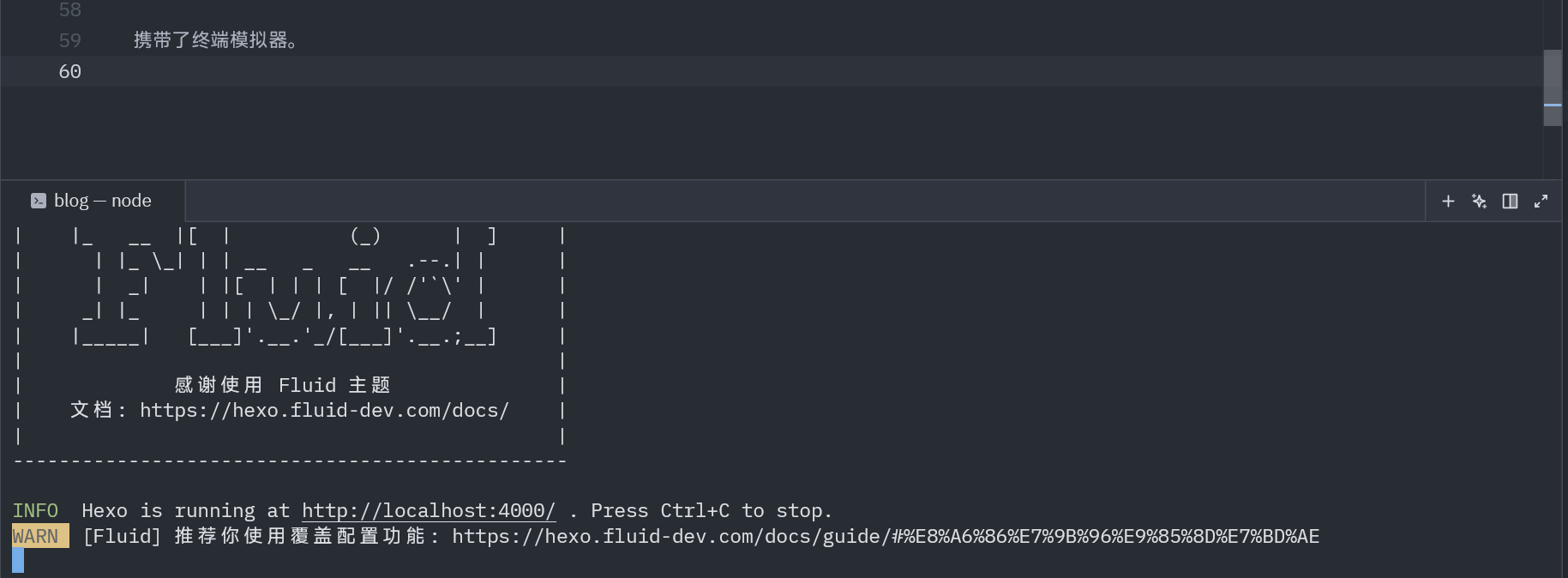This screenshot has width=1568, height=578.
Task: Click the empty tab bar area beside blog tab
Action: [x=772, y=201]
